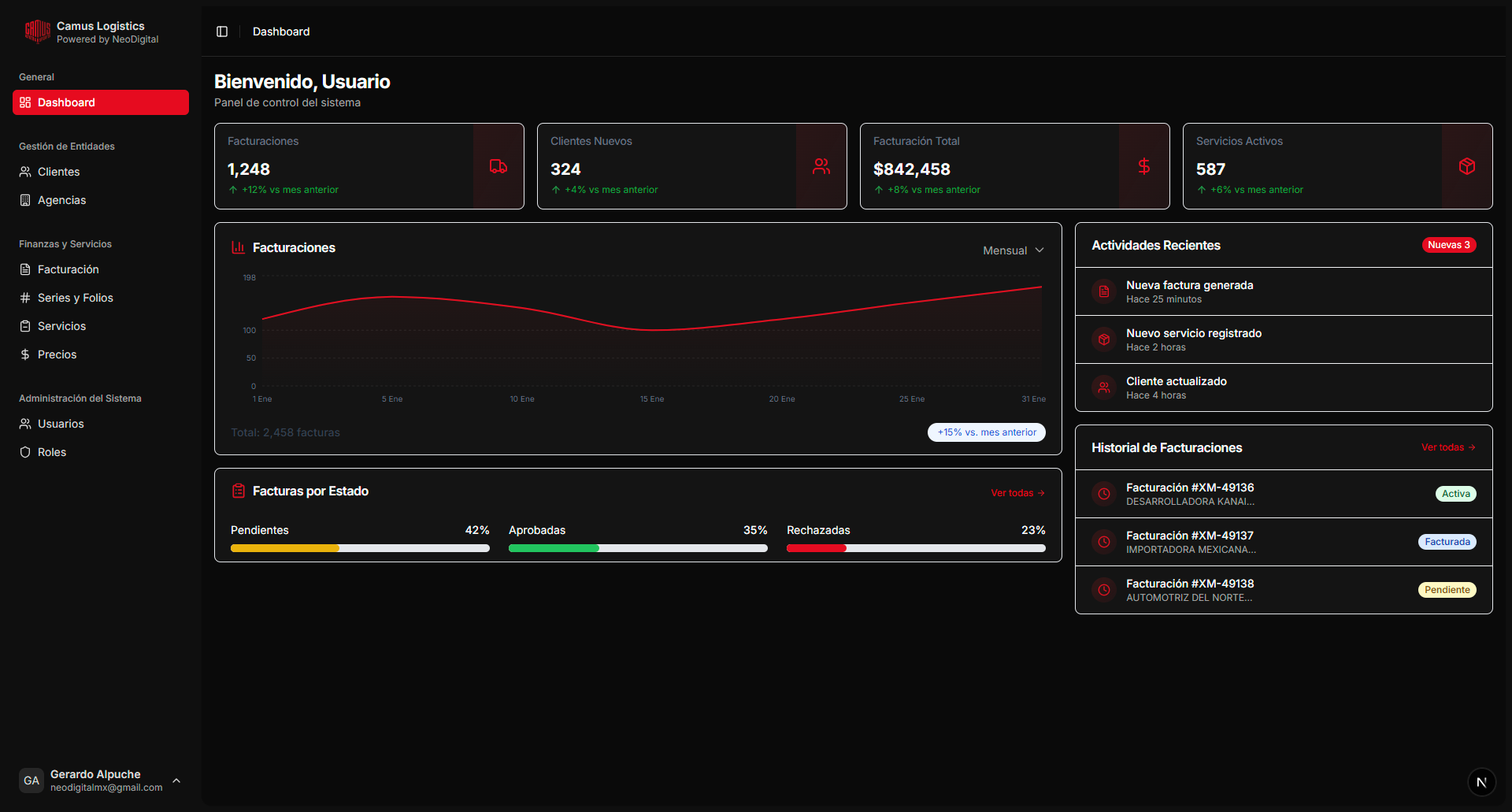Image resolution: width=1512 pixels, height=812 pixels.
Task: Open Clientes in the sidebar
Action: click(x=58, y=172)
